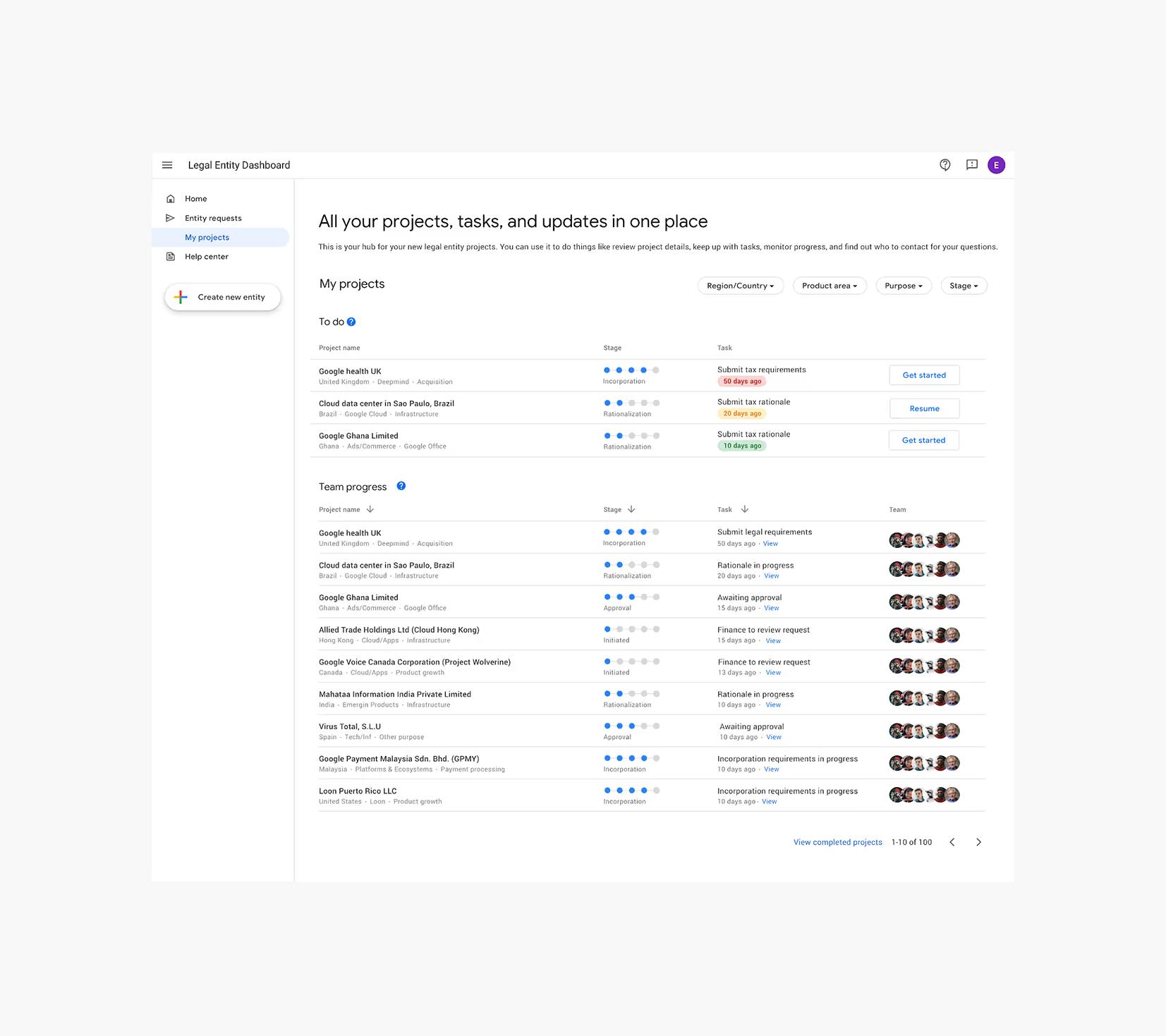
Task: Click Get started for Google health UK
Action: (924, 374)
